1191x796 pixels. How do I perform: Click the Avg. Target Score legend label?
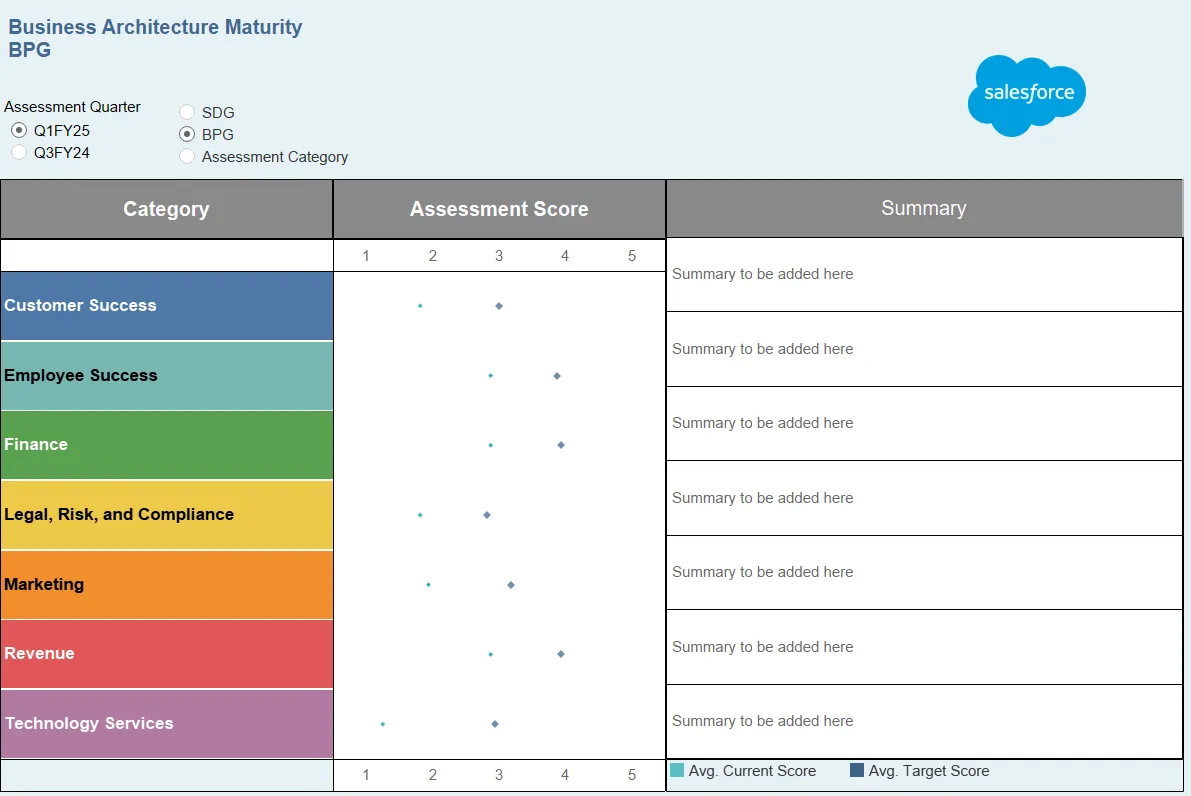[x=929, y=771]
